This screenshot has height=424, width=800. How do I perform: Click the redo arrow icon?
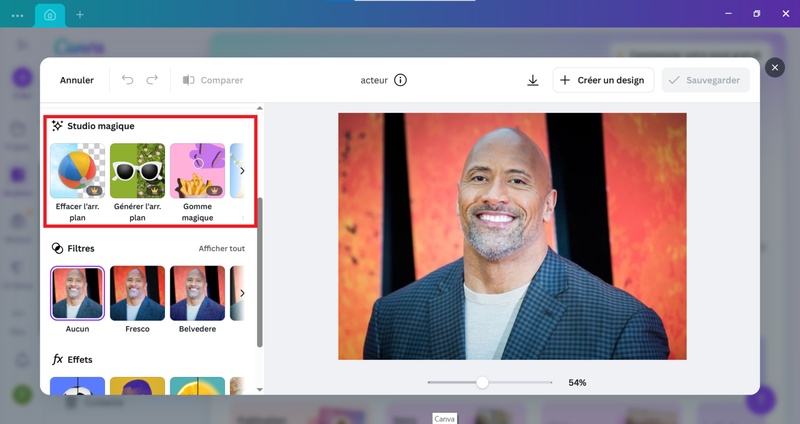[x=152, y=80]
